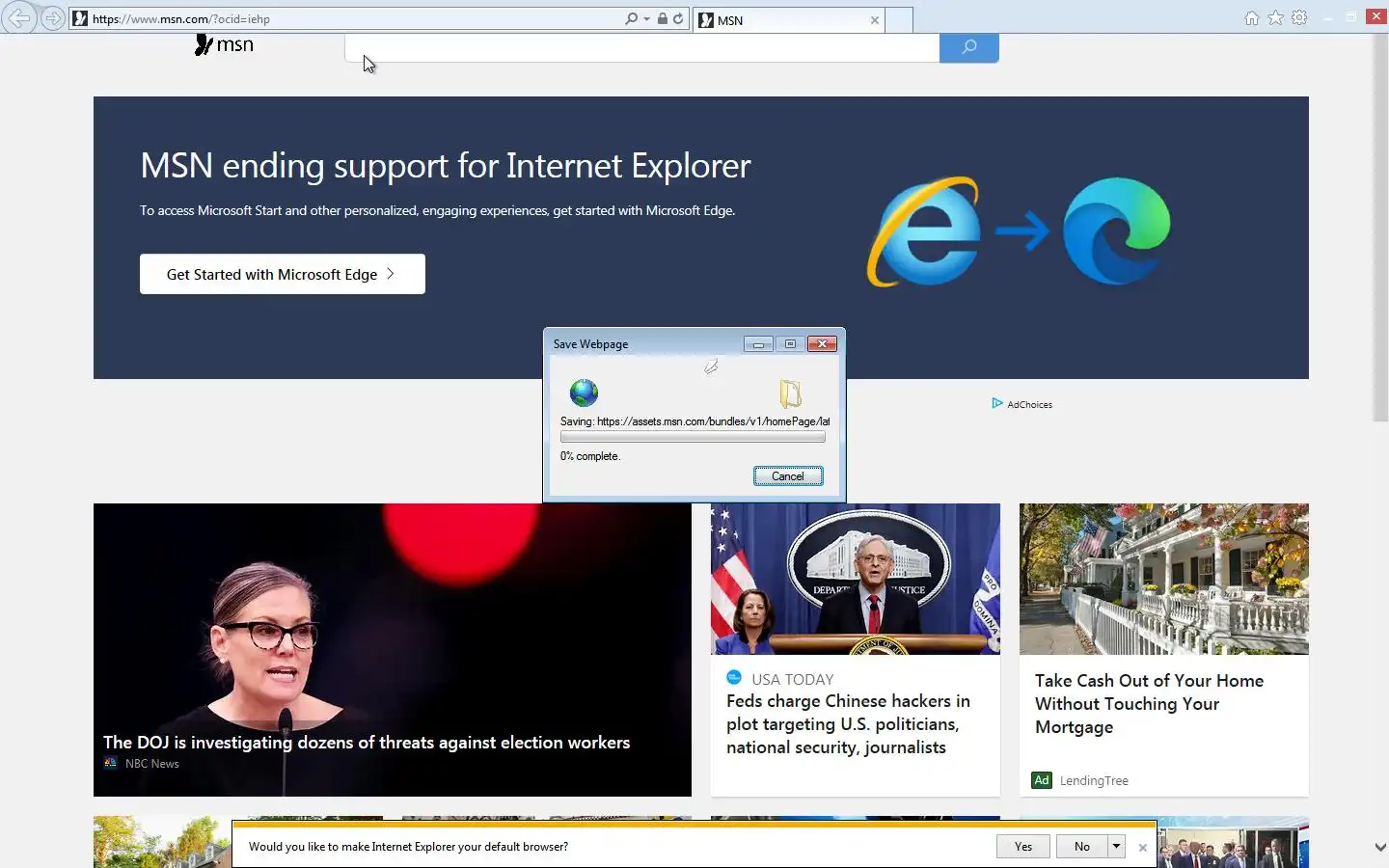Click No on default browser prompt
The width and height of the screenshot is (1389, 868).
coord(1082,847)
